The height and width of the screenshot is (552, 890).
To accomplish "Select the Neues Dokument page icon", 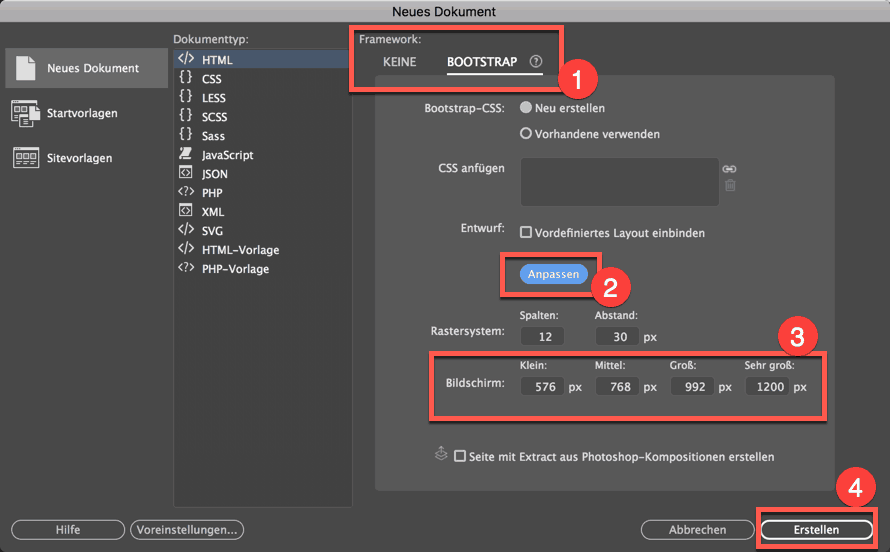I will tap(26, 68).
